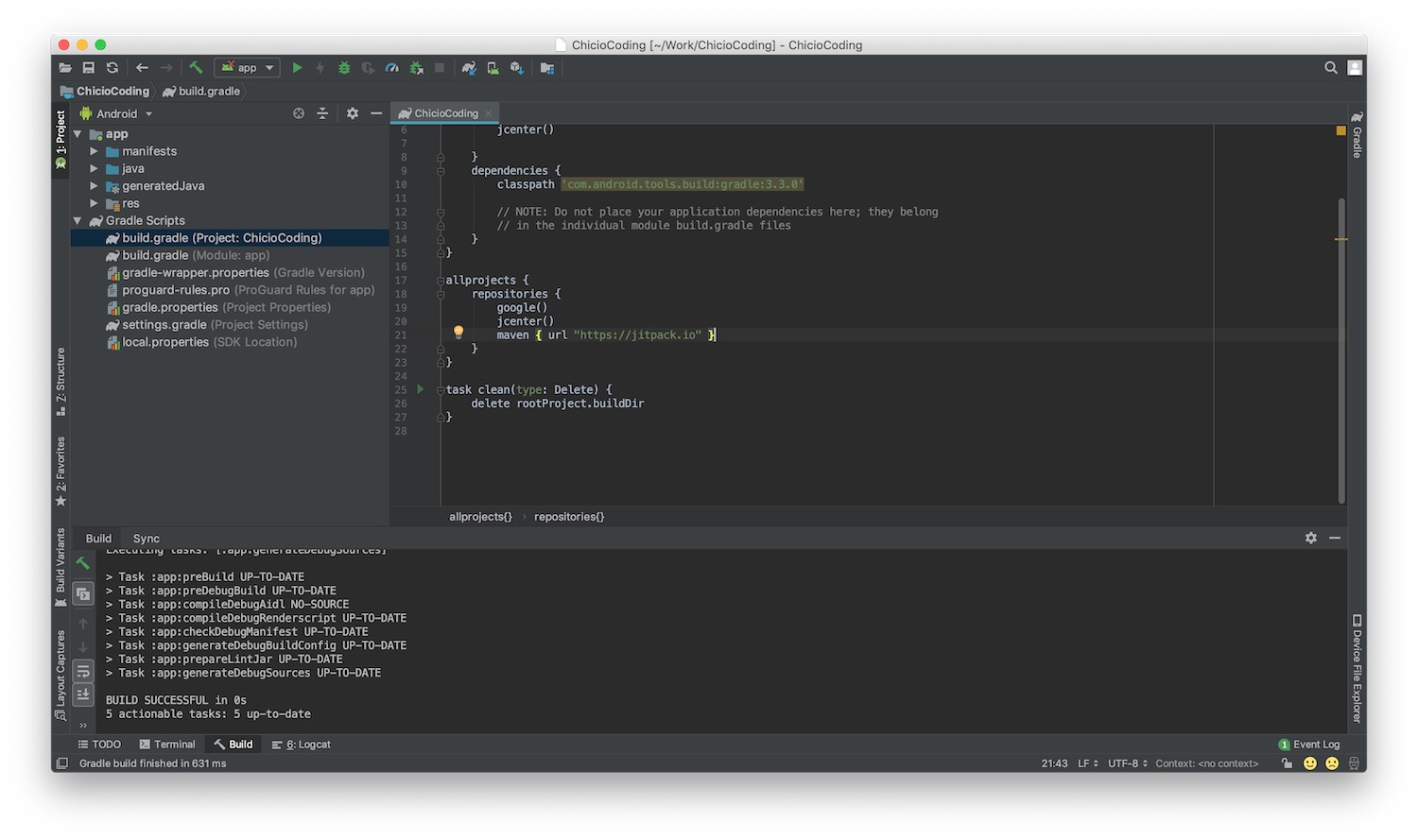Image resolution: width=1418 pixels, height=840 pixels.
Task: Open the TODO tool window
Action: (x=99, y=745)
